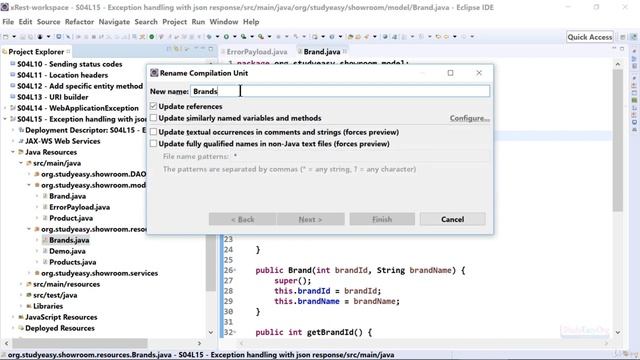Enable Update textual occurrences in comments

coord(153,132)
